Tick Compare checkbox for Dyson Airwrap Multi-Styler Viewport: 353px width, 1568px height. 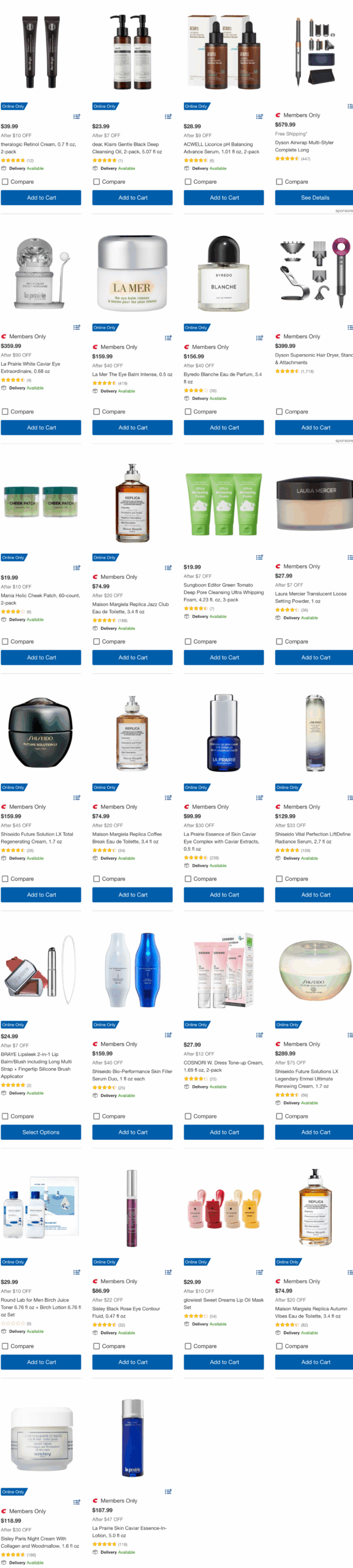(279, 182)
